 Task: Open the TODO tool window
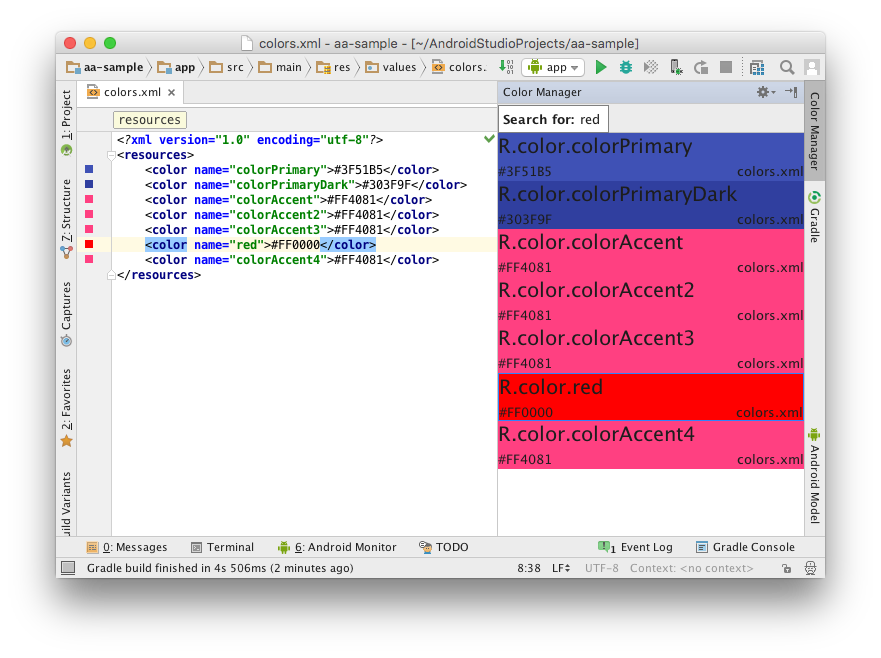tap(444, 547)
